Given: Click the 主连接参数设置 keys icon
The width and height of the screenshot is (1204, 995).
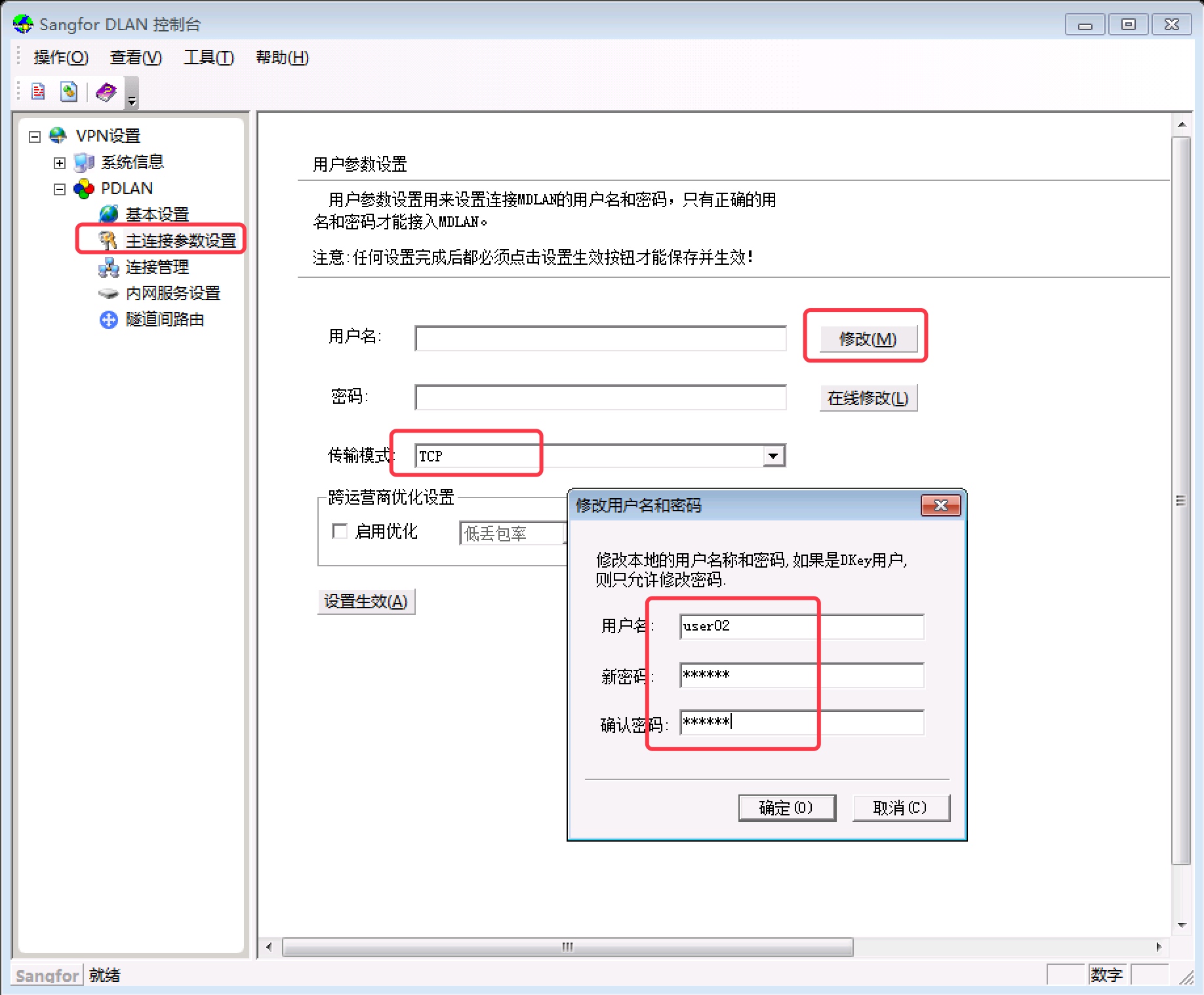Looking at the screenshot, I should tap(108, 241).
